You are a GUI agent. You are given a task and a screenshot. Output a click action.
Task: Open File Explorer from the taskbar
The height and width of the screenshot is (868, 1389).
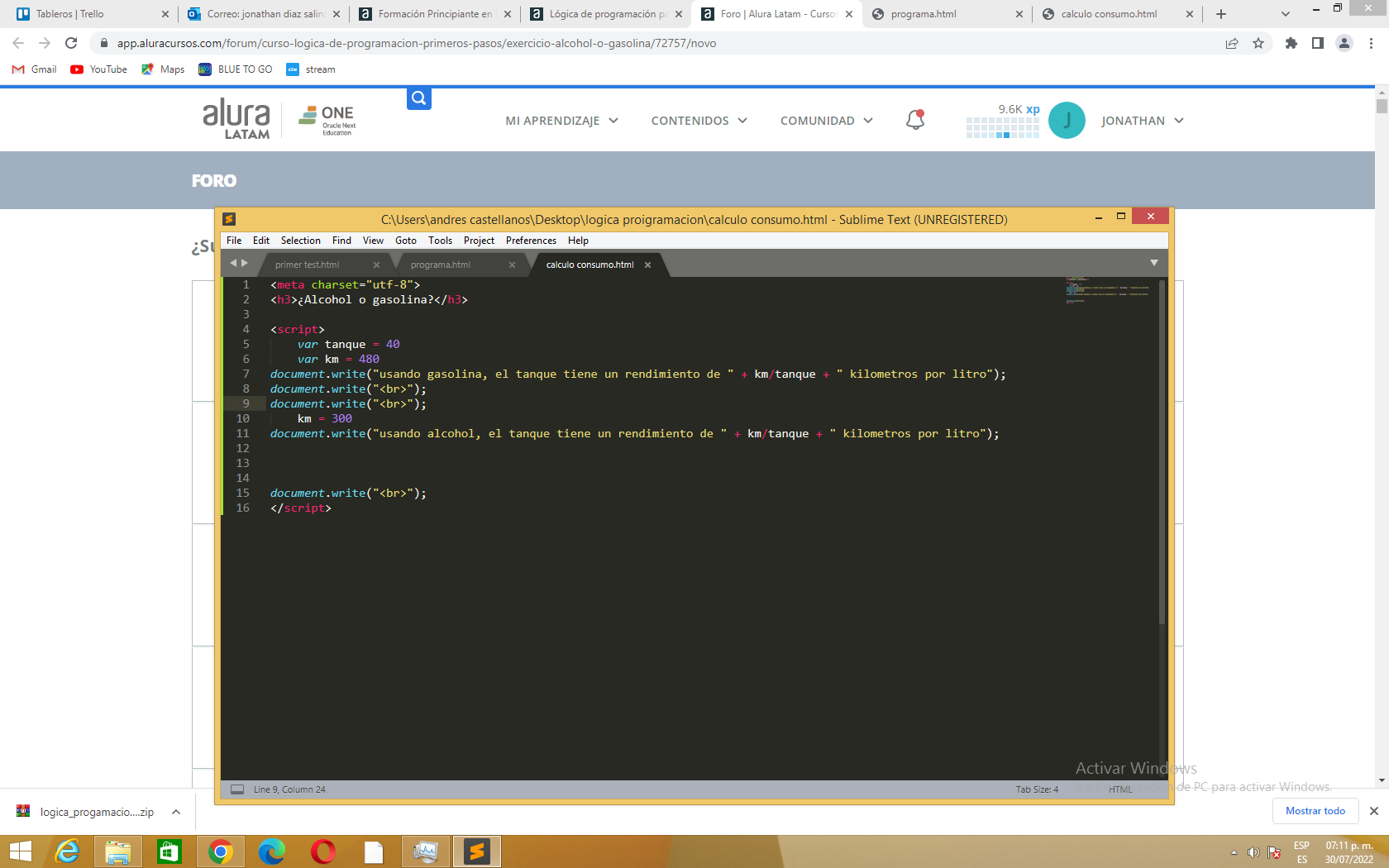point(118,851)
